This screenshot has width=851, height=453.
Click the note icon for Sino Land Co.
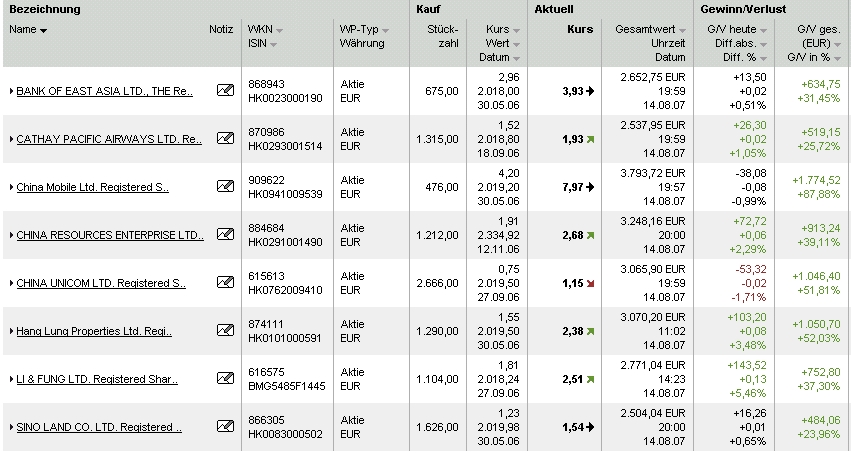point(225,427)
